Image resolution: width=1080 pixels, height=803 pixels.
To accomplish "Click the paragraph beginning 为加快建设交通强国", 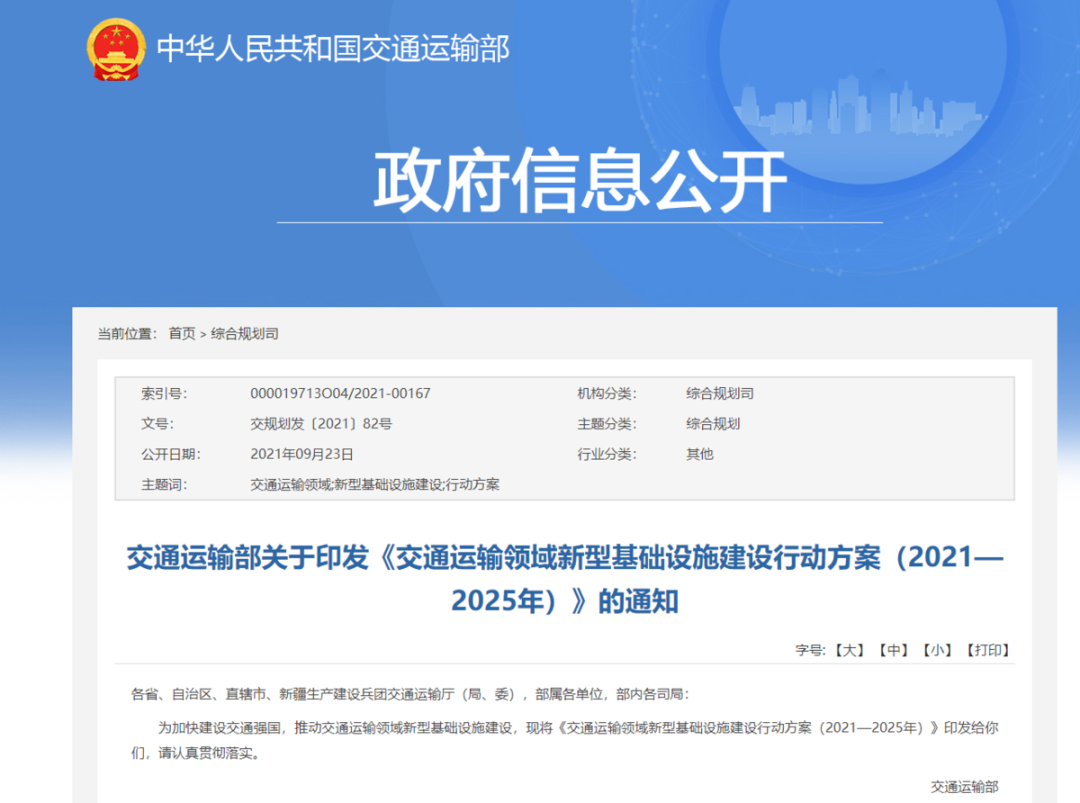I will tap(565, 740).
